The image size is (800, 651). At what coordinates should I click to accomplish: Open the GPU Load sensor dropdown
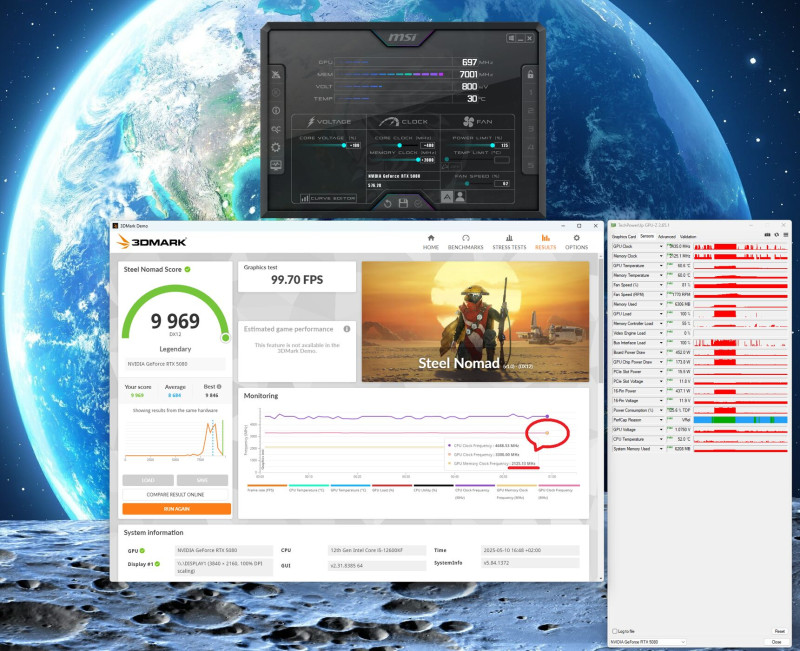[x=661, y=314]
